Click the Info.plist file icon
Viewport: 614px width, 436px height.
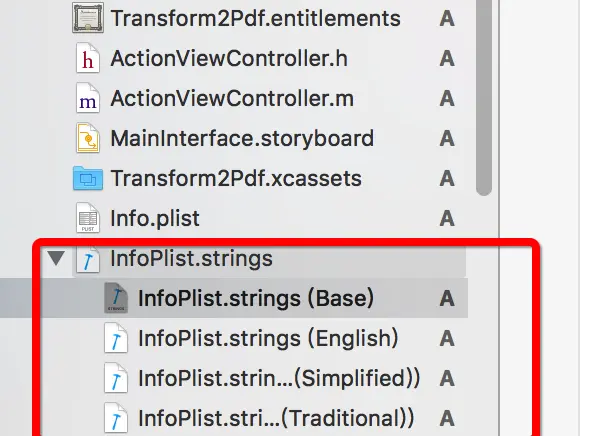pyautogui.click(x=89, y=219)
